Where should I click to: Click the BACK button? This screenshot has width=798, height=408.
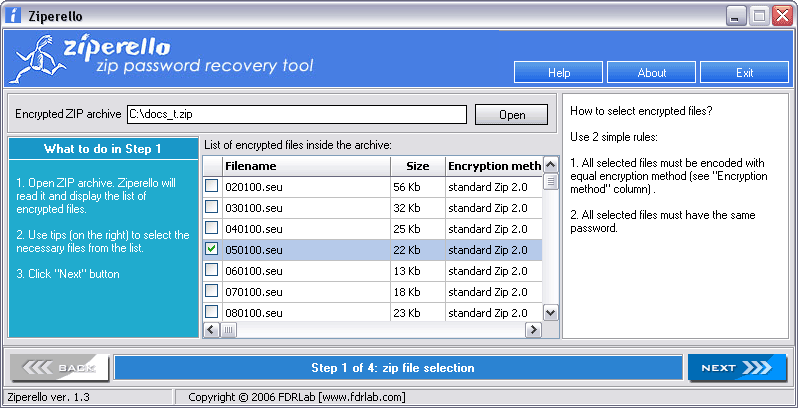pyautogui.click(x=60, y=367)
